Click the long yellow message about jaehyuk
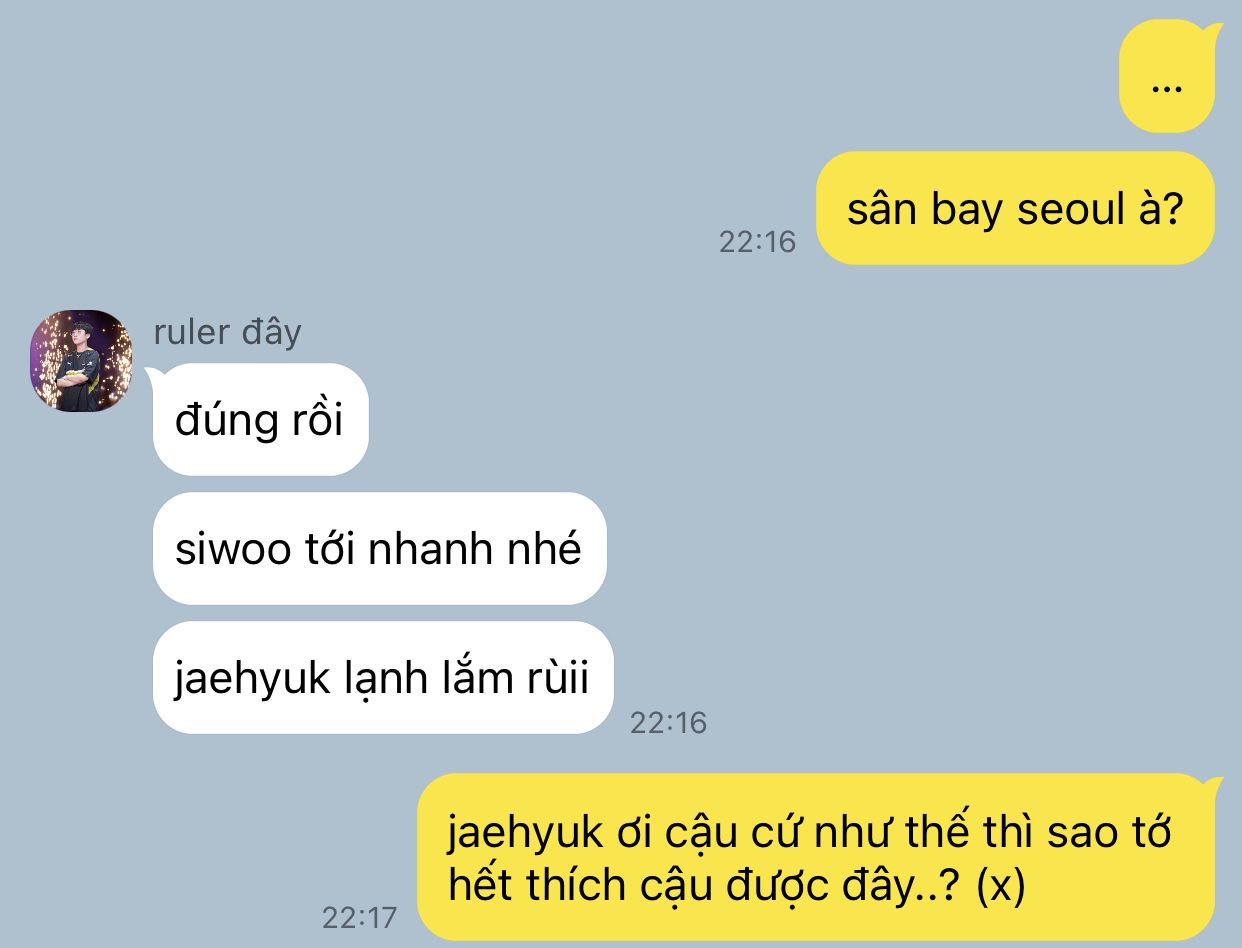The width and height of the screenshot is (1242, 948). [816, 858]
